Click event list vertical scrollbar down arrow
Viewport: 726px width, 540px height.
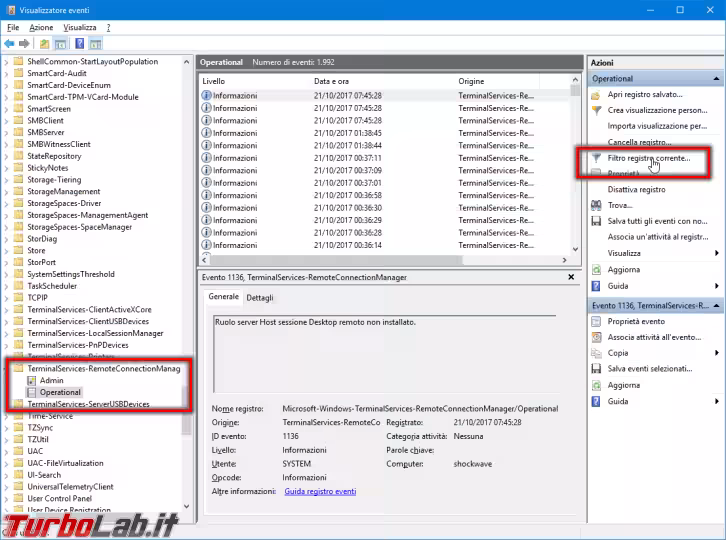pos(575,249)
